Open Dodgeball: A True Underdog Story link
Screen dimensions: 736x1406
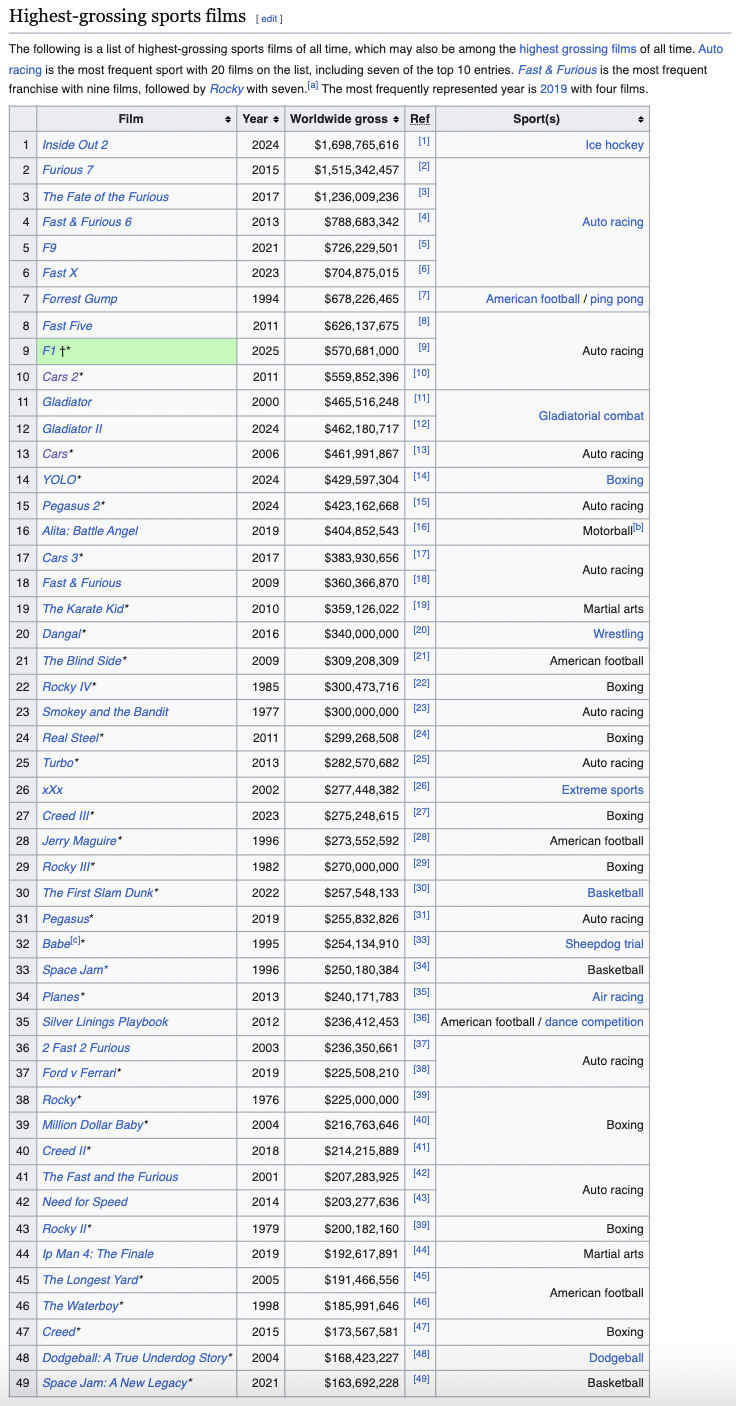point(135,1358)
